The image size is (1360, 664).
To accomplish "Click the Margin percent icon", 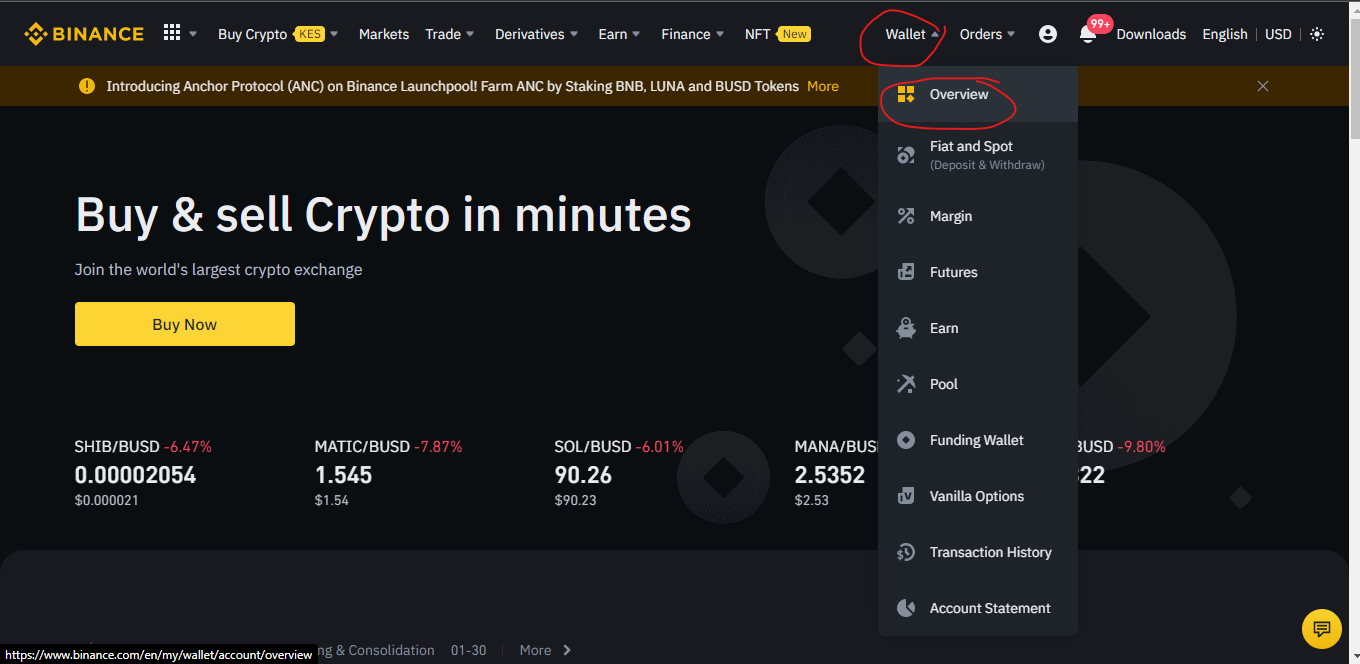I will [906, 216].
